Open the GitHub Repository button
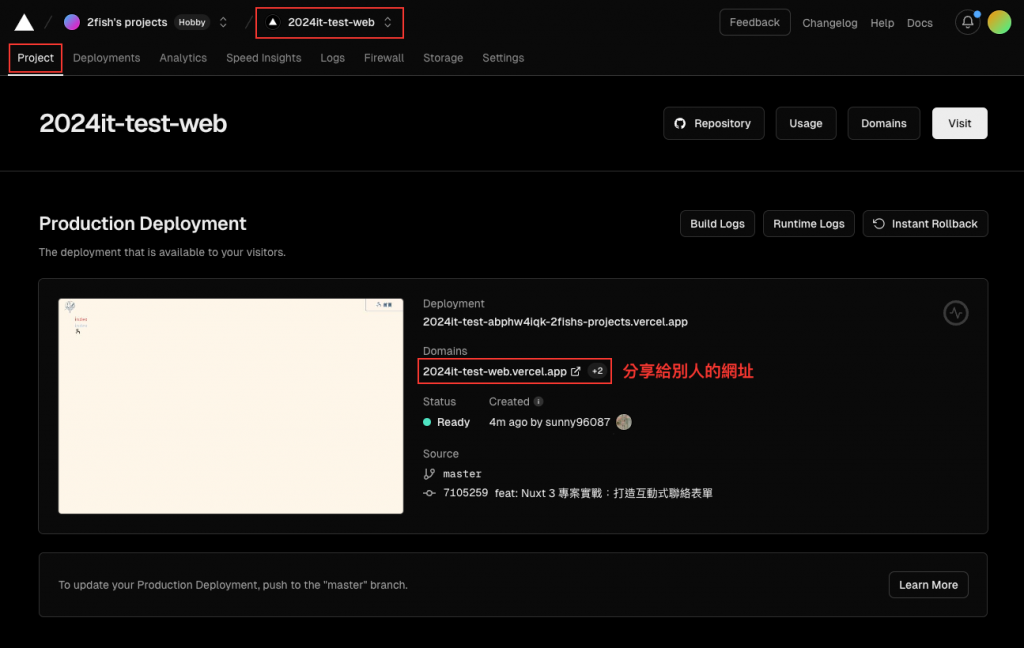Image resolution: width=1024 pixels, height=648 pixels. coord(714,123)
